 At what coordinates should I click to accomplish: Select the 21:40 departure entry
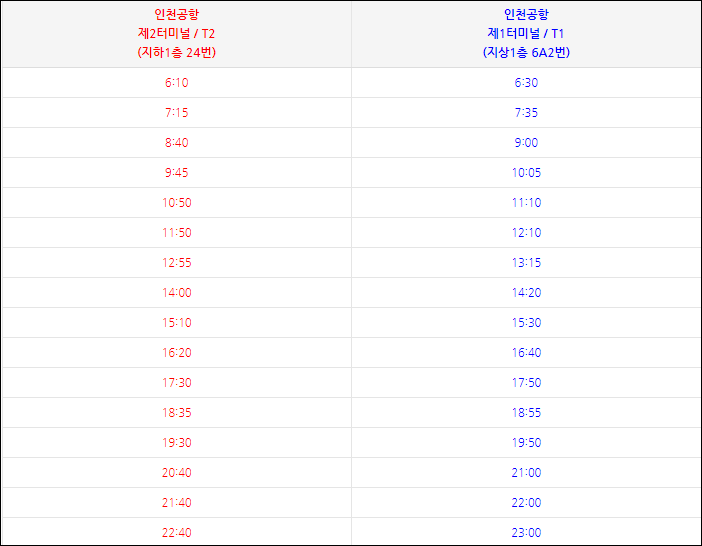click(176, 503)
